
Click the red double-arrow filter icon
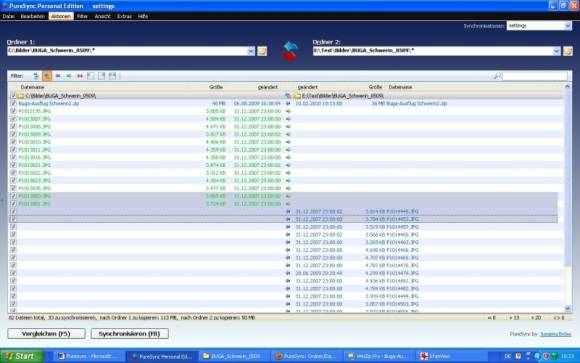(x=80, y=76)
